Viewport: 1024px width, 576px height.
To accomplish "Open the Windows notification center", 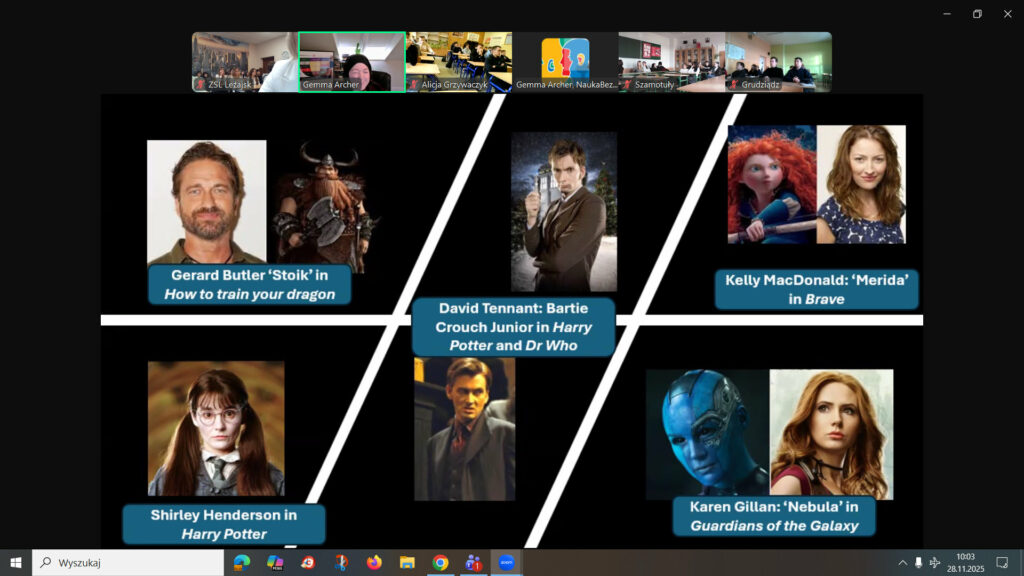I will click(1002, 563).
